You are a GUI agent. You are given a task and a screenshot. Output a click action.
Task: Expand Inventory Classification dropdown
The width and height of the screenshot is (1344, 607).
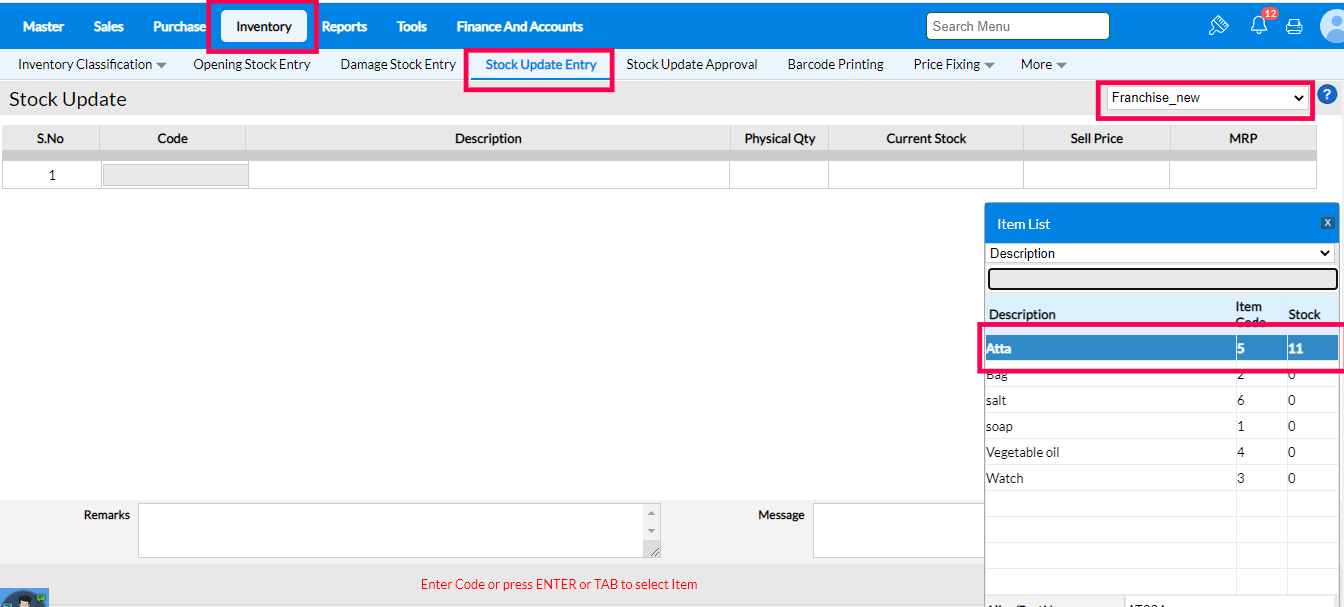pos(92,64)
